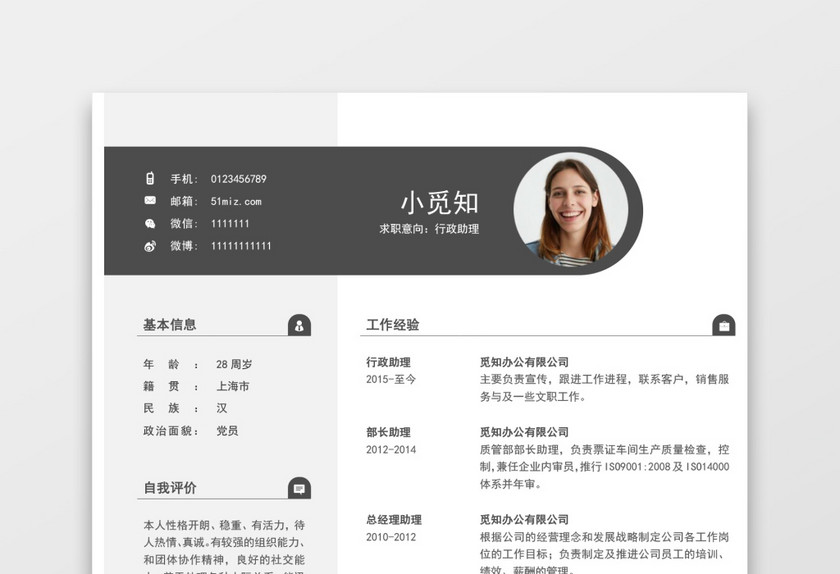Select the ethnicity value 汉
The image size is (840, 574).
point(222,408)
